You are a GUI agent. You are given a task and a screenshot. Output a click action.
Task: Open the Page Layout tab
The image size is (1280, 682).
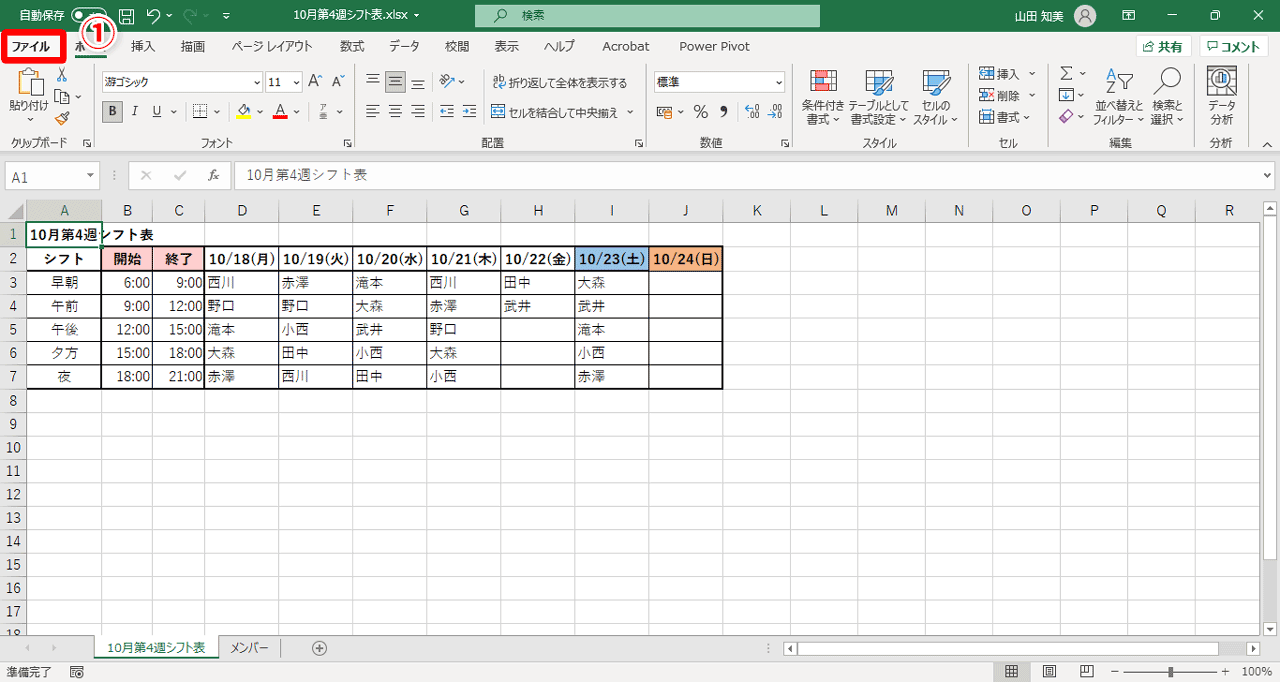(272, 46)
